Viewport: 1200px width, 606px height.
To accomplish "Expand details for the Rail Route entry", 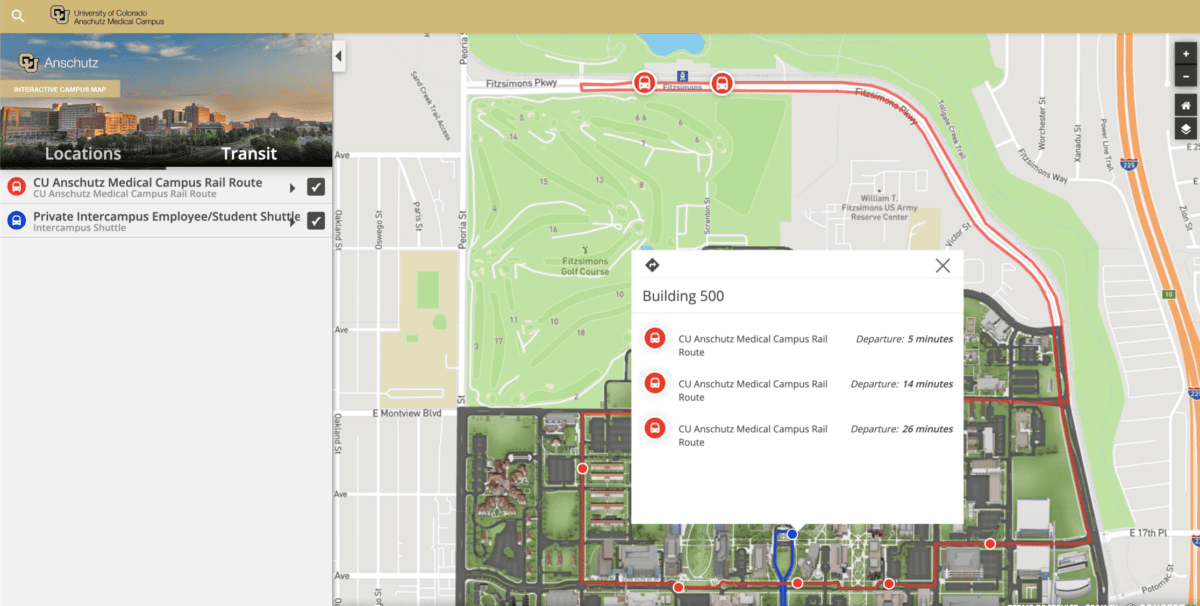I will 293,185.
